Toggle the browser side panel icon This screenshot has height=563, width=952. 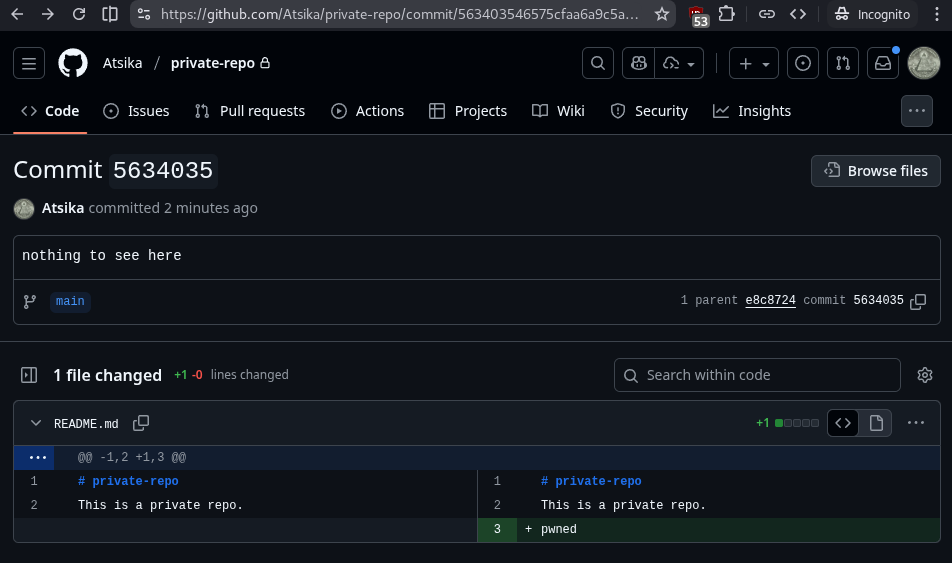pos(110,14)
